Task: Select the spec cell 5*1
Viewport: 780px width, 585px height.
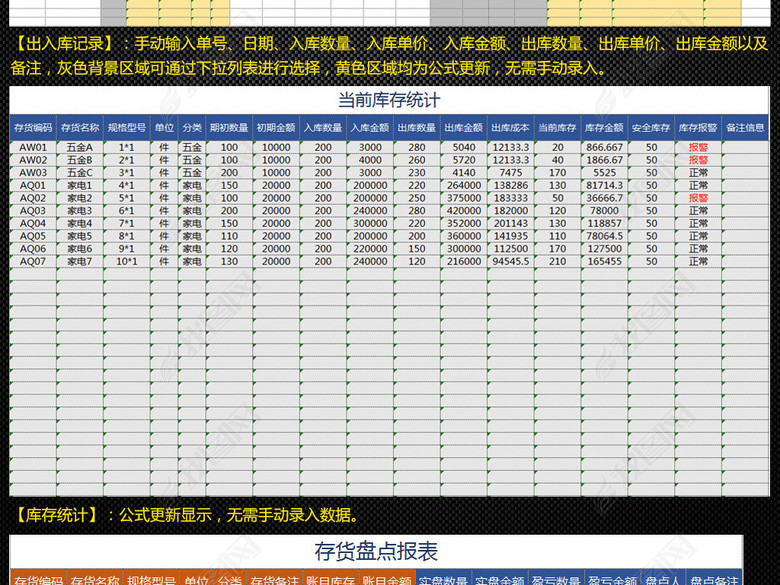Action: [x=127, y=198]
